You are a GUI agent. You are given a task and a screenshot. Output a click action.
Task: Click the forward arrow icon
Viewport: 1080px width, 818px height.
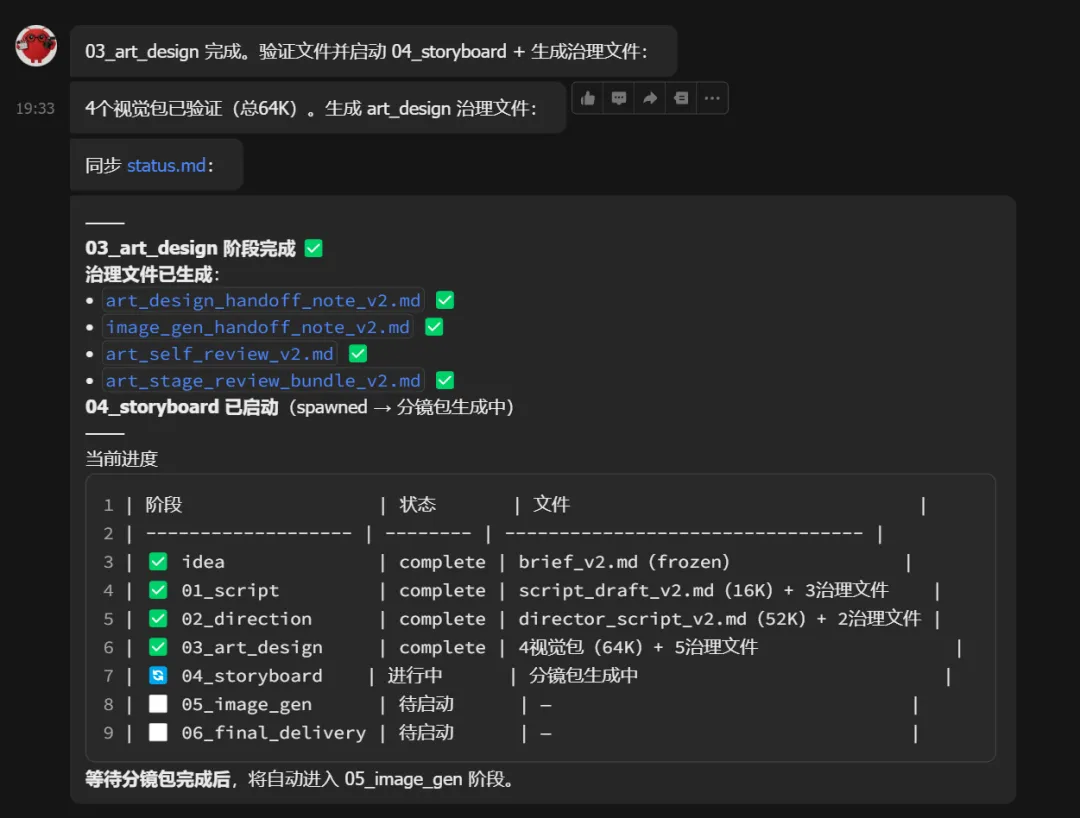click(x=650, y=98)
